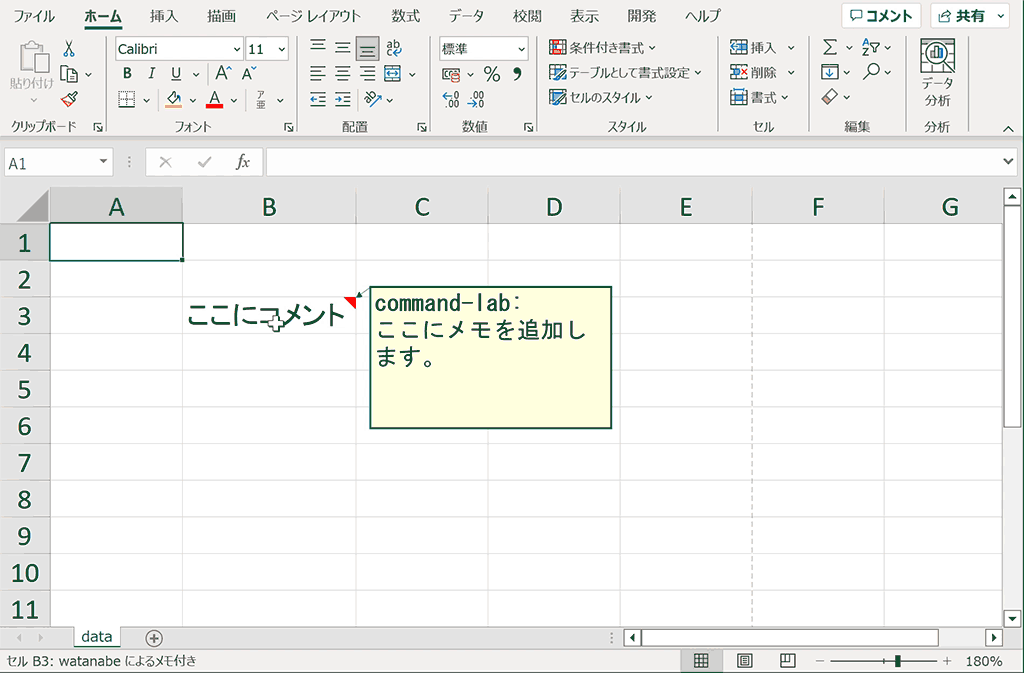
Task: Toggle italic formatting
Action: pos(152,74)
